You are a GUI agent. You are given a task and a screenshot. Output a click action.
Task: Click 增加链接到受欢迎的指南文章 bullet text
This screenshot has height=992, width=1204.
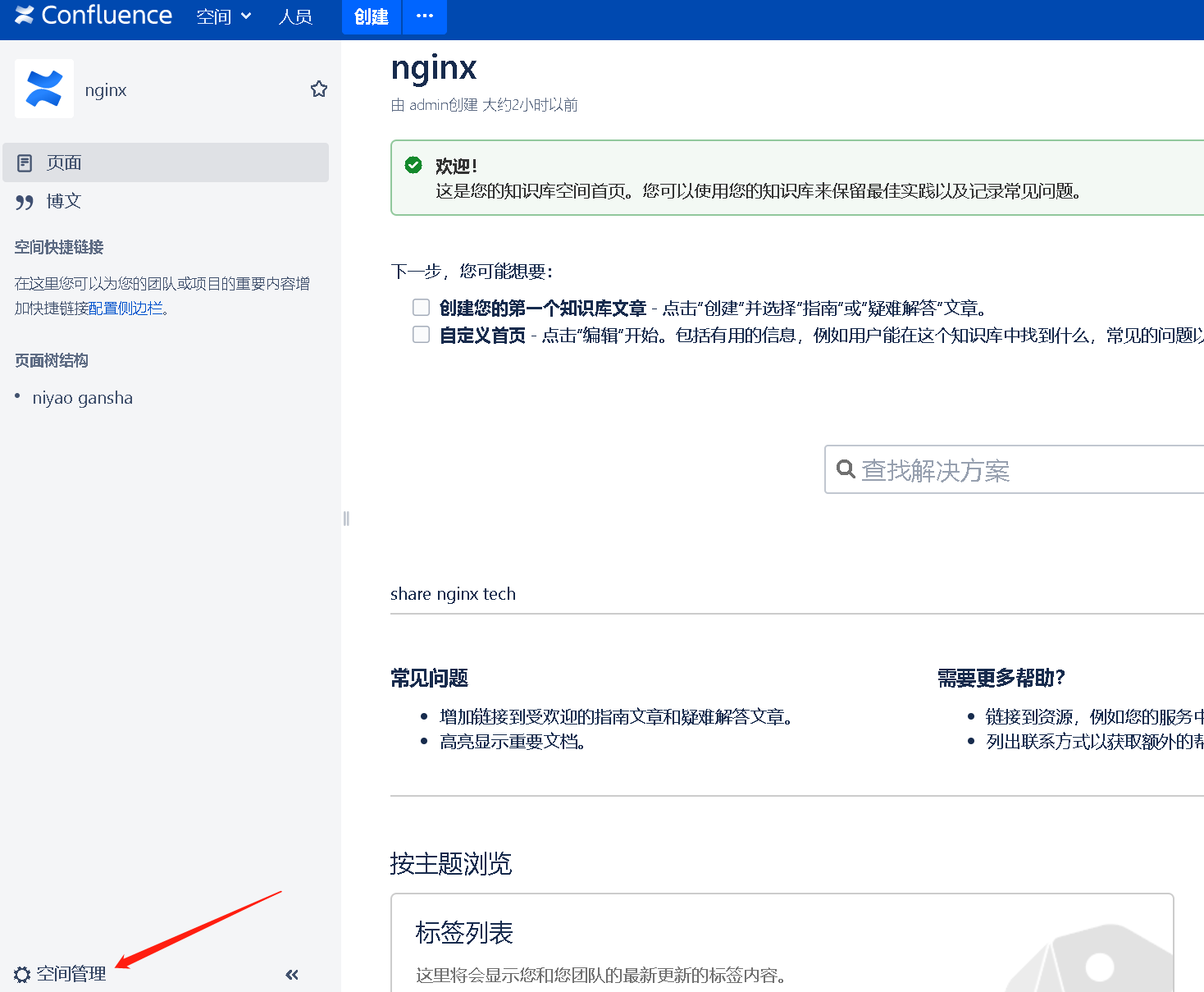point(617,717)
